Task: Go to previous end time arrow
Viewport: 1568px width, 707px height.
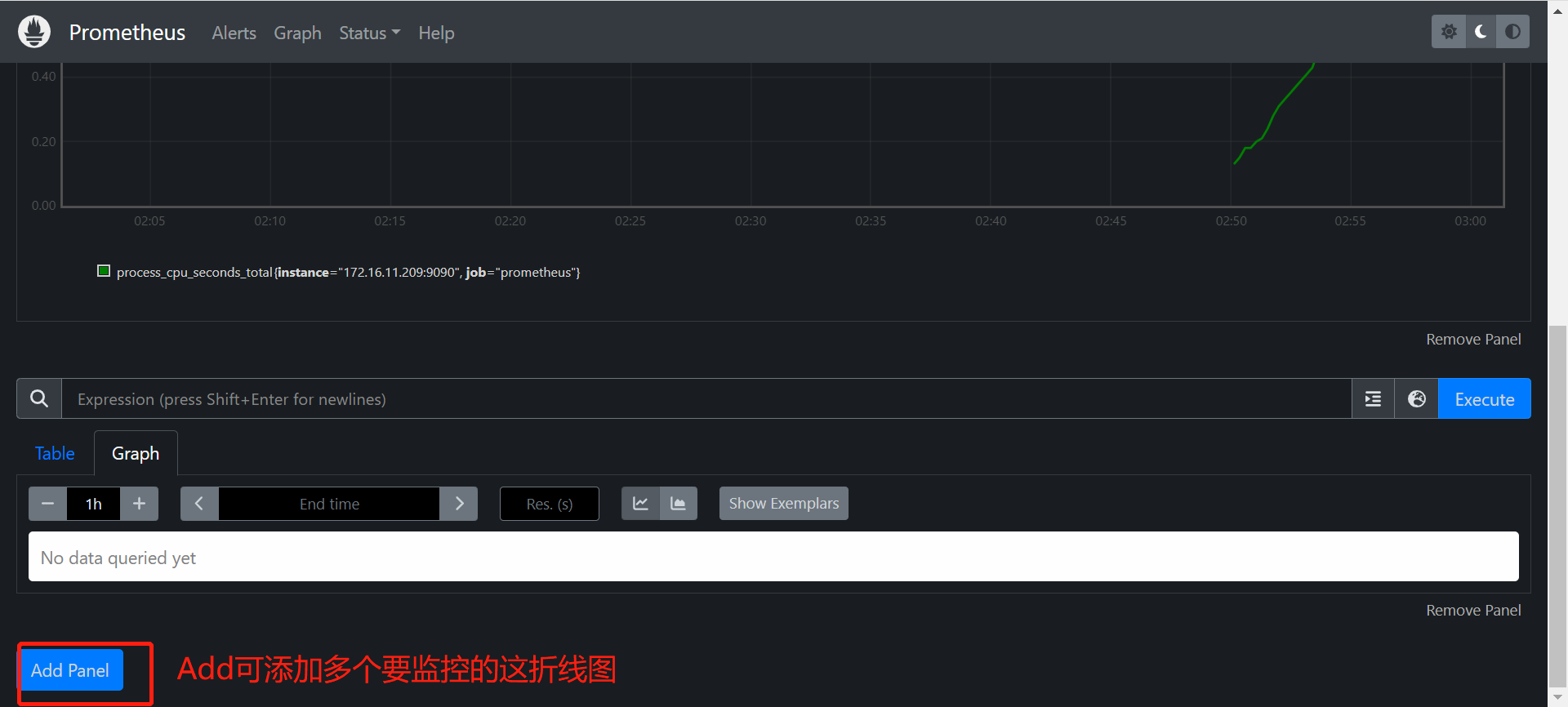Action: [199, 504]
